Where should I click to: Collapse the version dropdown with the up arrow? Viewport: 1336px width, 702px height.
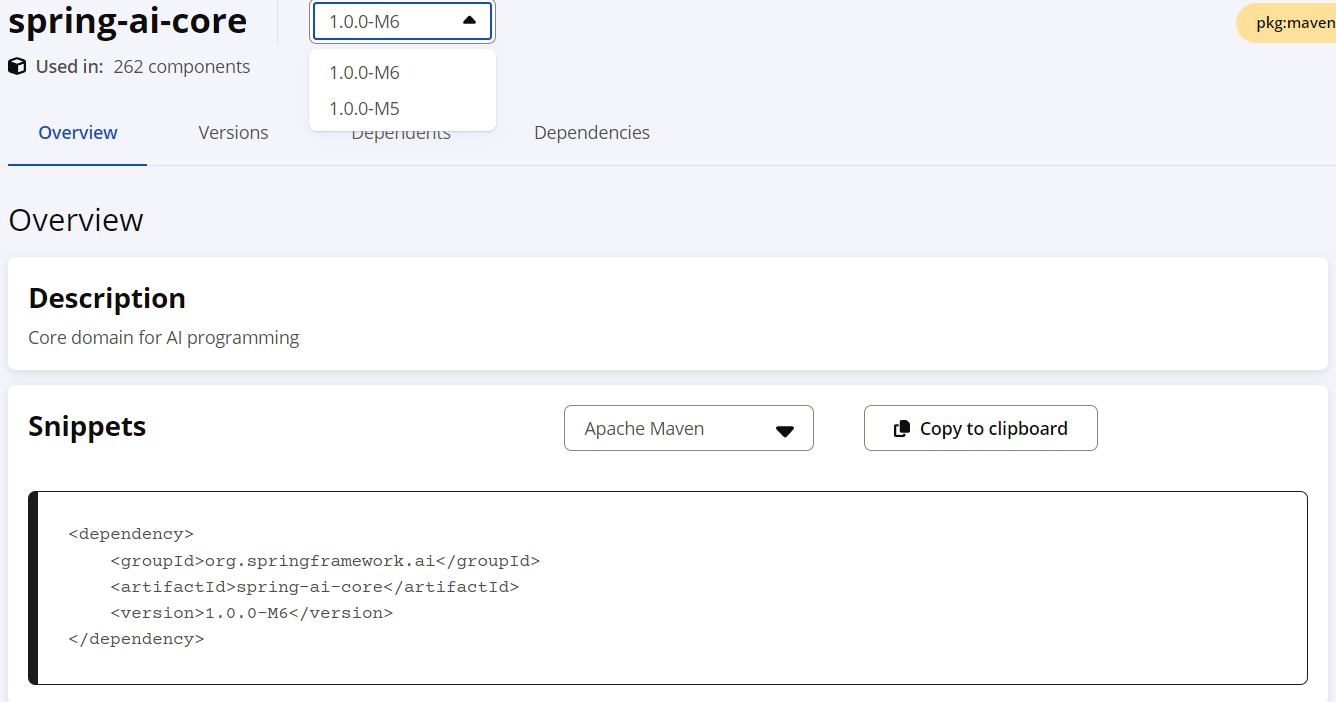469,20
